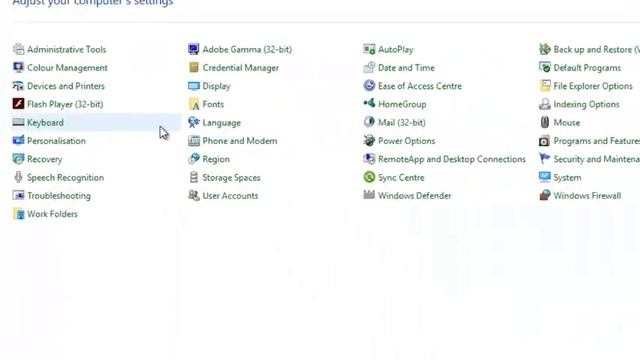Click the Ease of Access Centre icon
Viewport: 640px width, 360px height.
click(369, 86)
